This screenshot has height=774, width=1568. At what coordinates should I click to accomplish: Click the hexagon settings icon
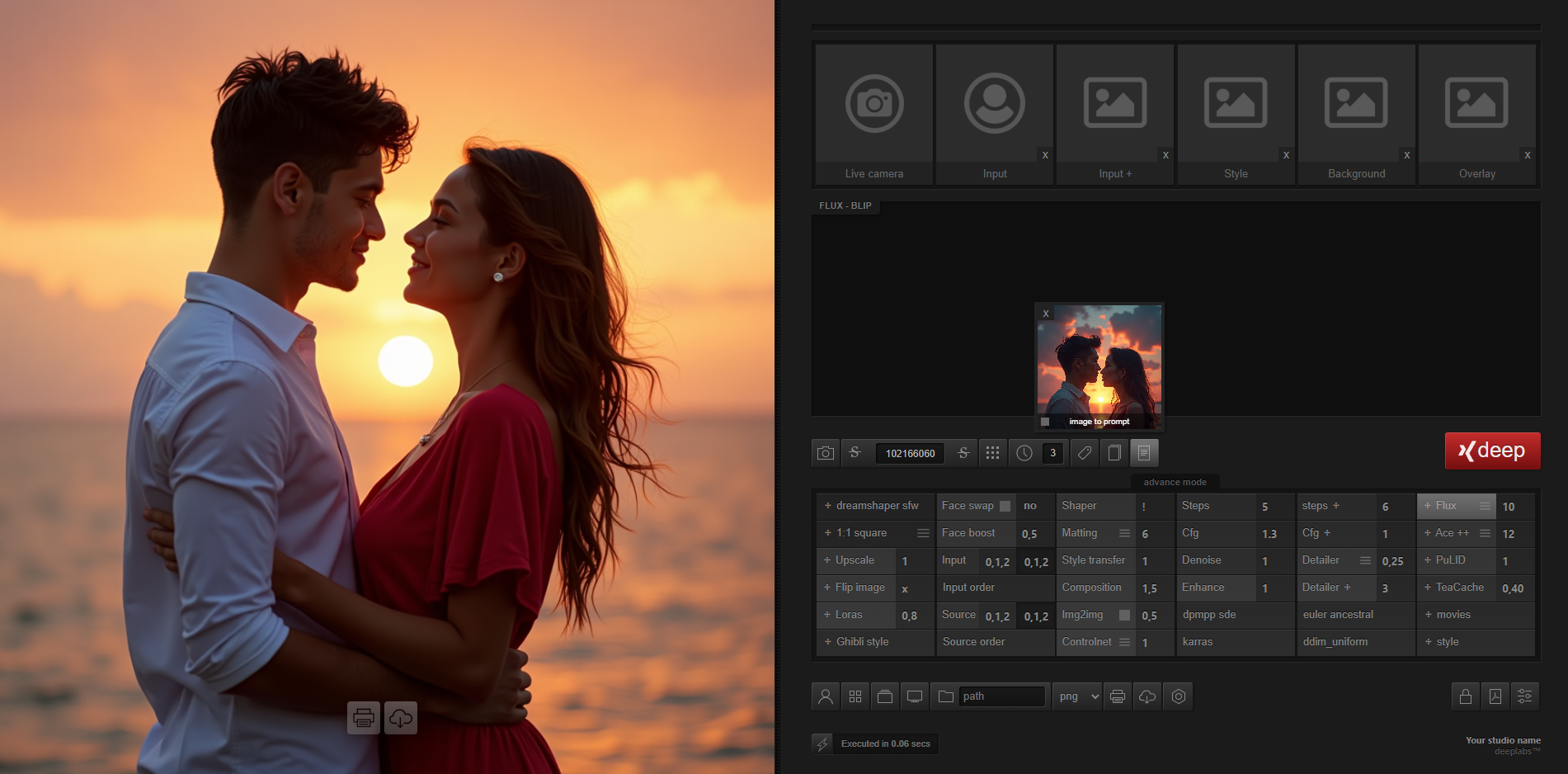click(1179, 696)
